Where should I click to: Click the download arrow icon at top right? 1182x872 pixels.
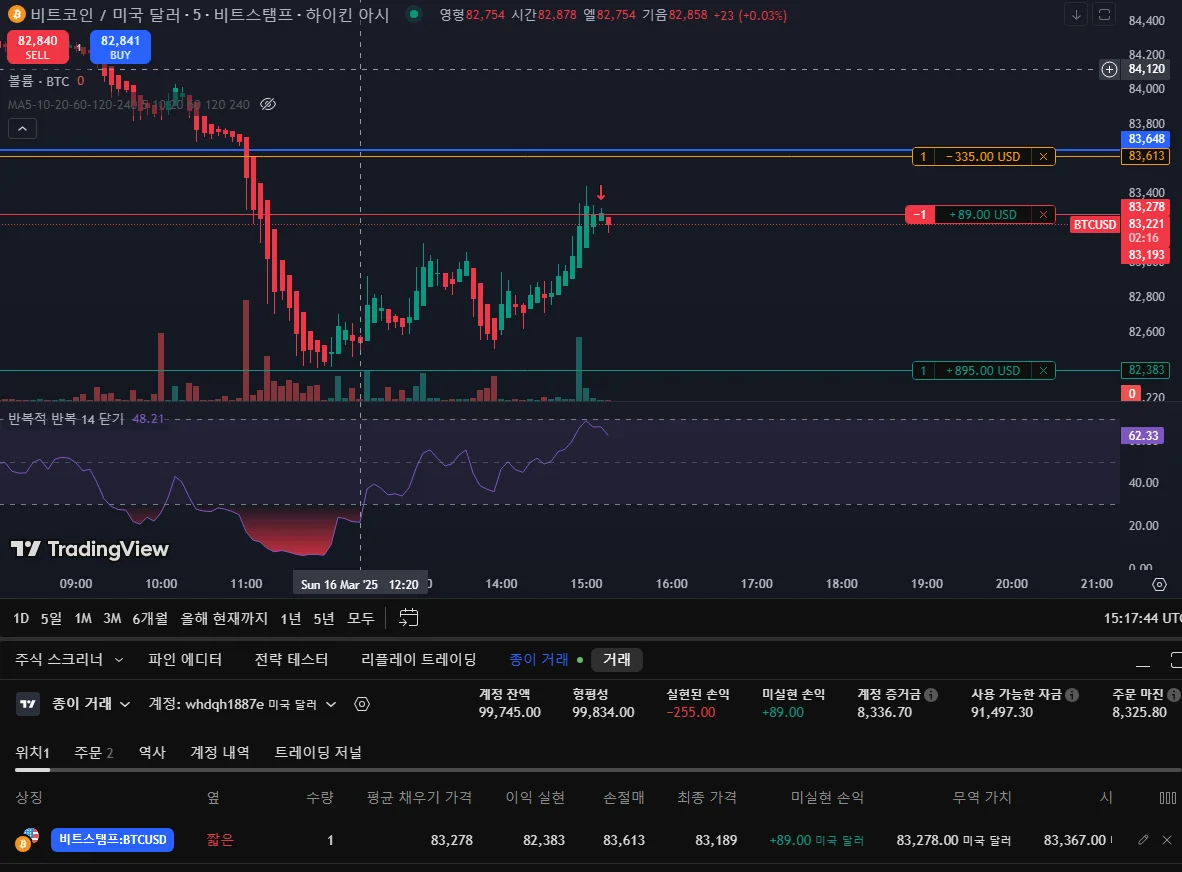(x=1076, y=14)
